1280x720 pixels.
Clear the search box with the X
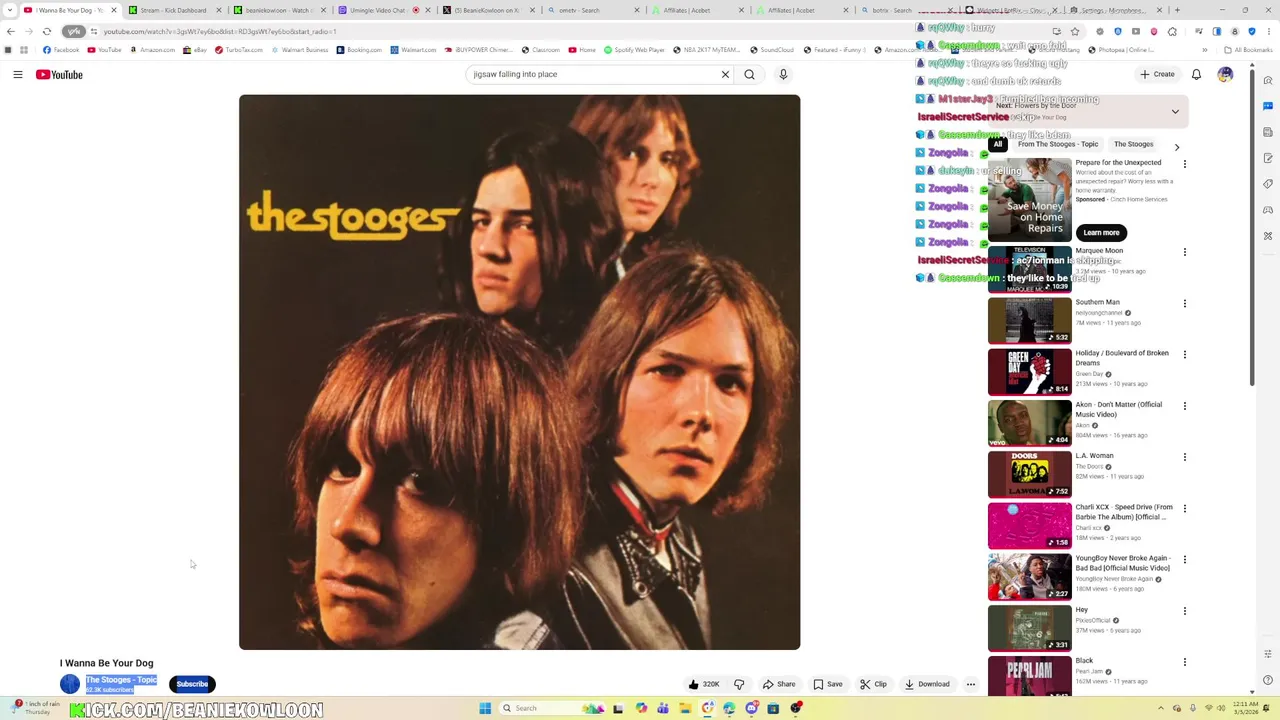726,74
